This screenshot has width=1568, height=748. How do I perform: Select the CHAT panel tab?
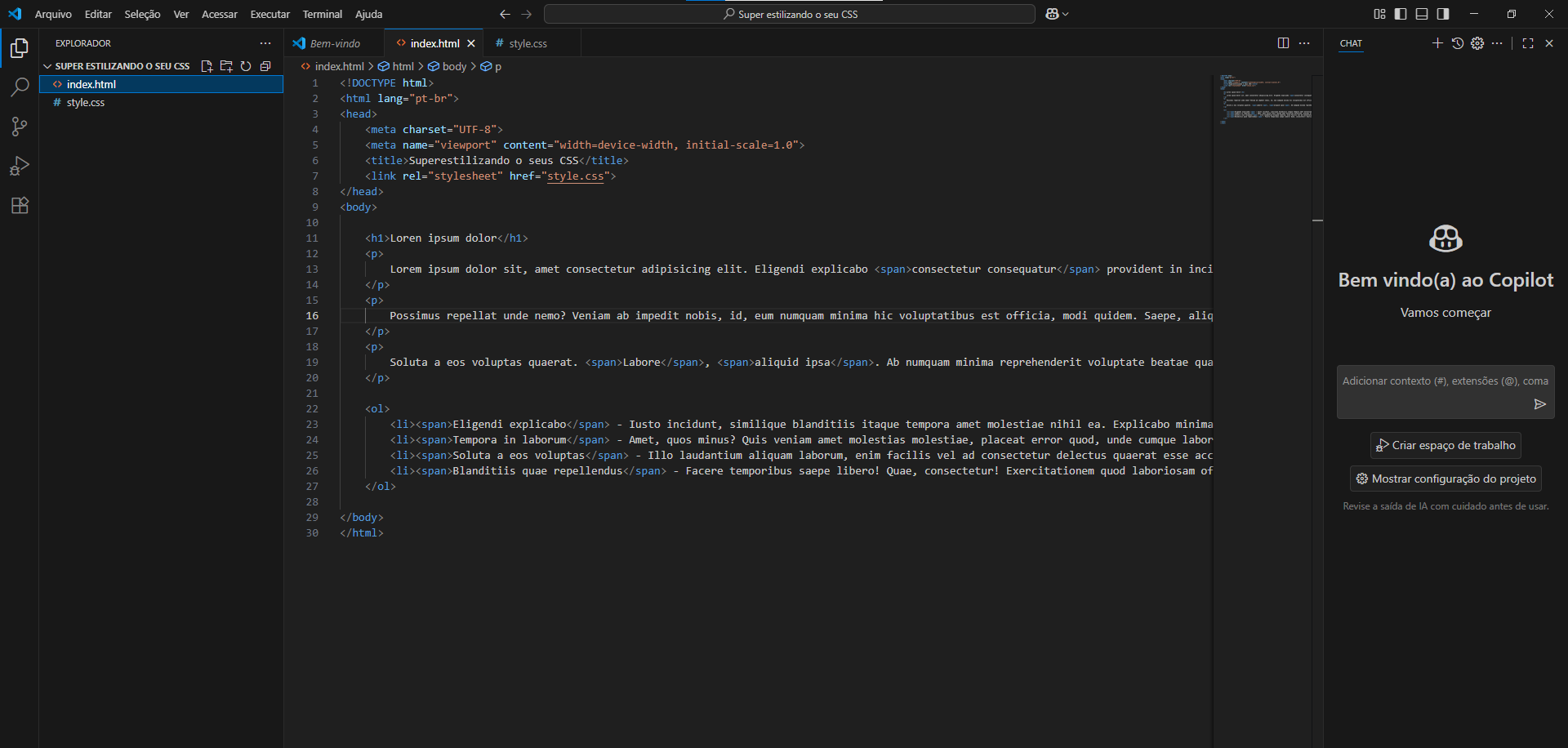pos(1351,43)
